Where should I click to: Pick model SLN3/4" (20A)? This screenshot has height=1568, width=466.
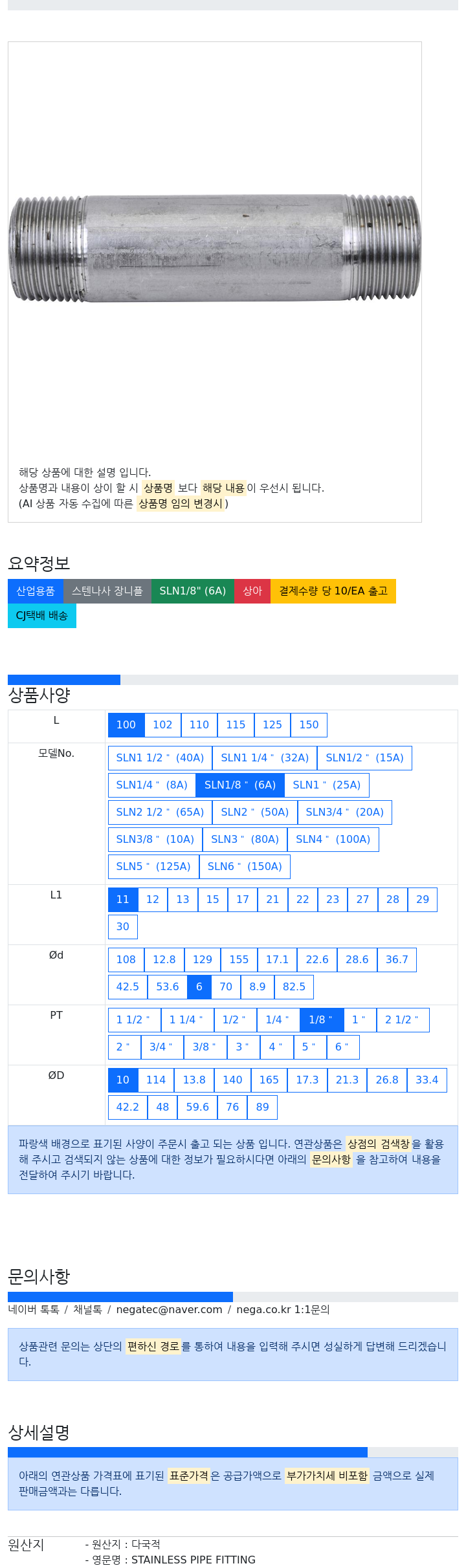point(344,812)
